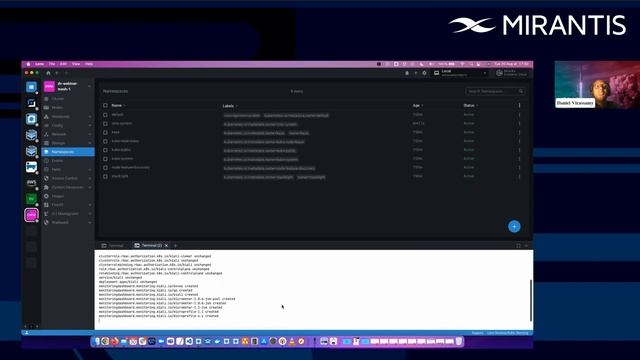The width and height of the screenshot is (640, 360).
Task: Open the Lens menu in menu bar
Action: [x=40, y=64]
